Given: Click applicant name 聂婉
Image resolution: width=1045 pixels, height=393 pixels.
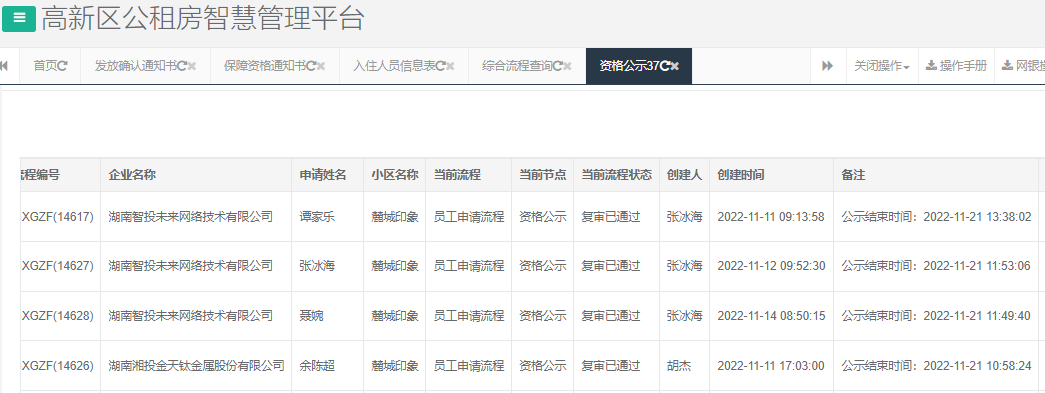Looking at the screenshot, I should coord(311,316).
